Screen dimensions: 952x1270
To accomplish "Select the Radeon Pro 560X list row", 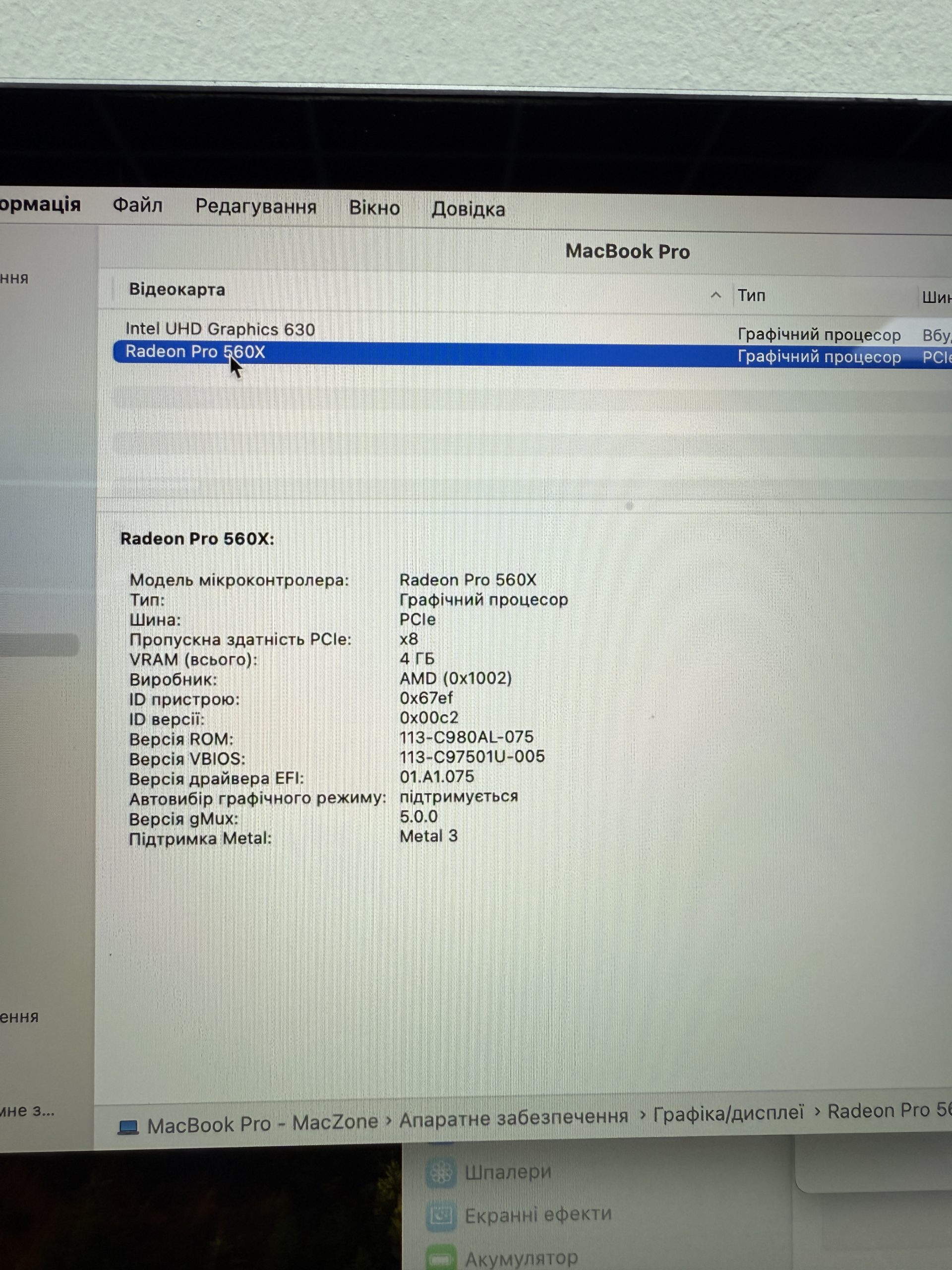I will 532,354.
